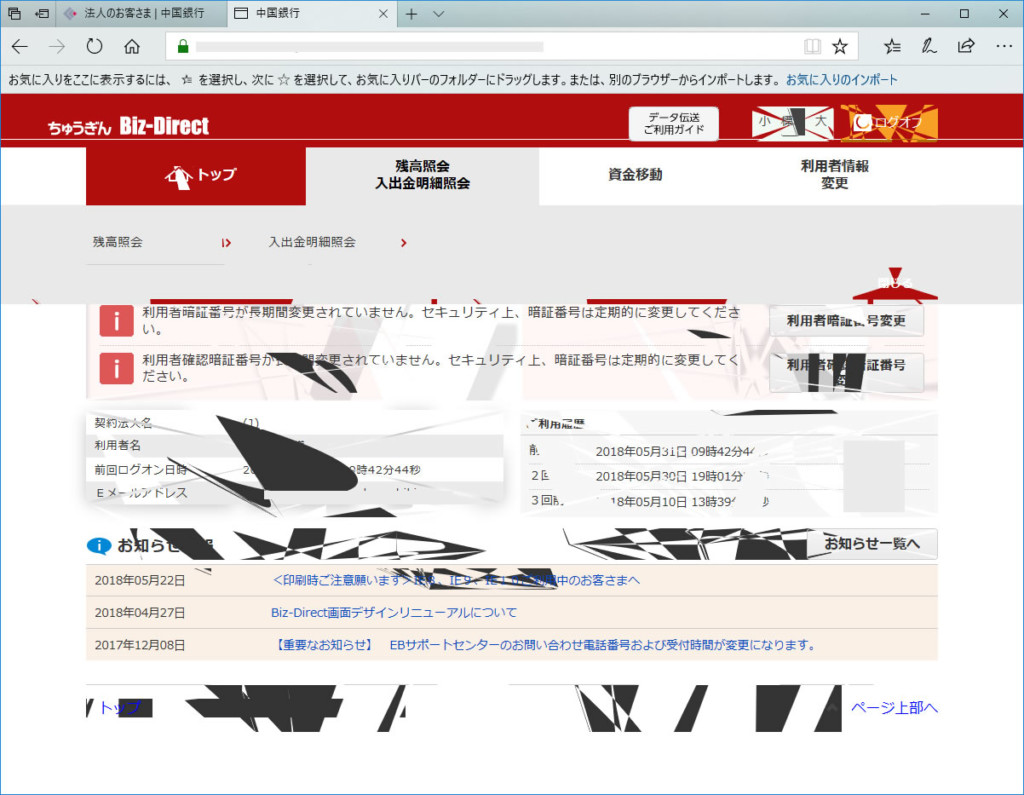Open 【重要なお知らせ】 EBサポートセンター notice link
The height and width of the screenshot is (795, 1024).
pyautogui.click(x=545, y=645)
